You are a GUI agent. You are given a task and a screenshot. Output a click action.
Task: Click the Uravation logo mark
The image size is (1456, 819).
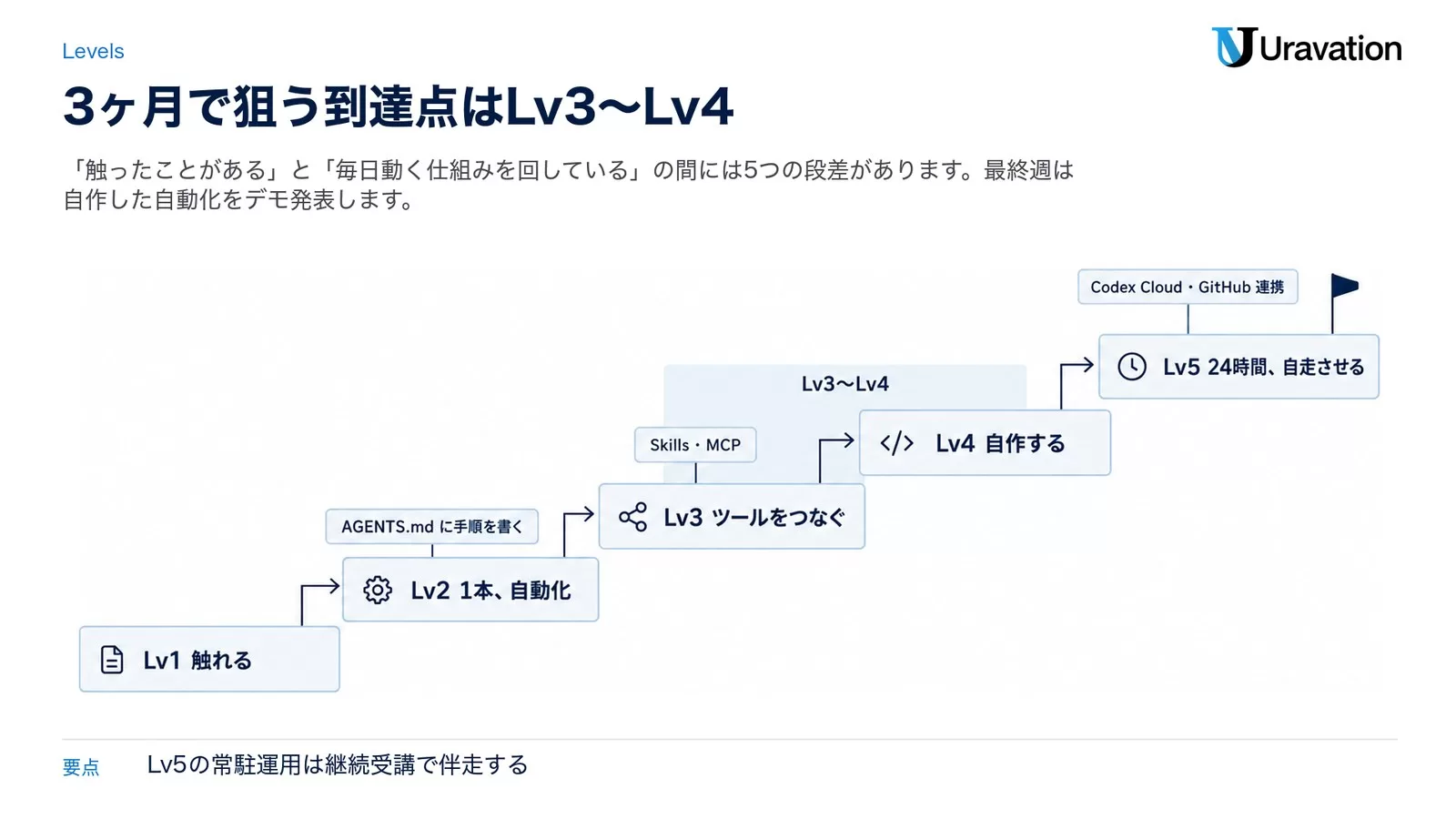pos(1233,47)
